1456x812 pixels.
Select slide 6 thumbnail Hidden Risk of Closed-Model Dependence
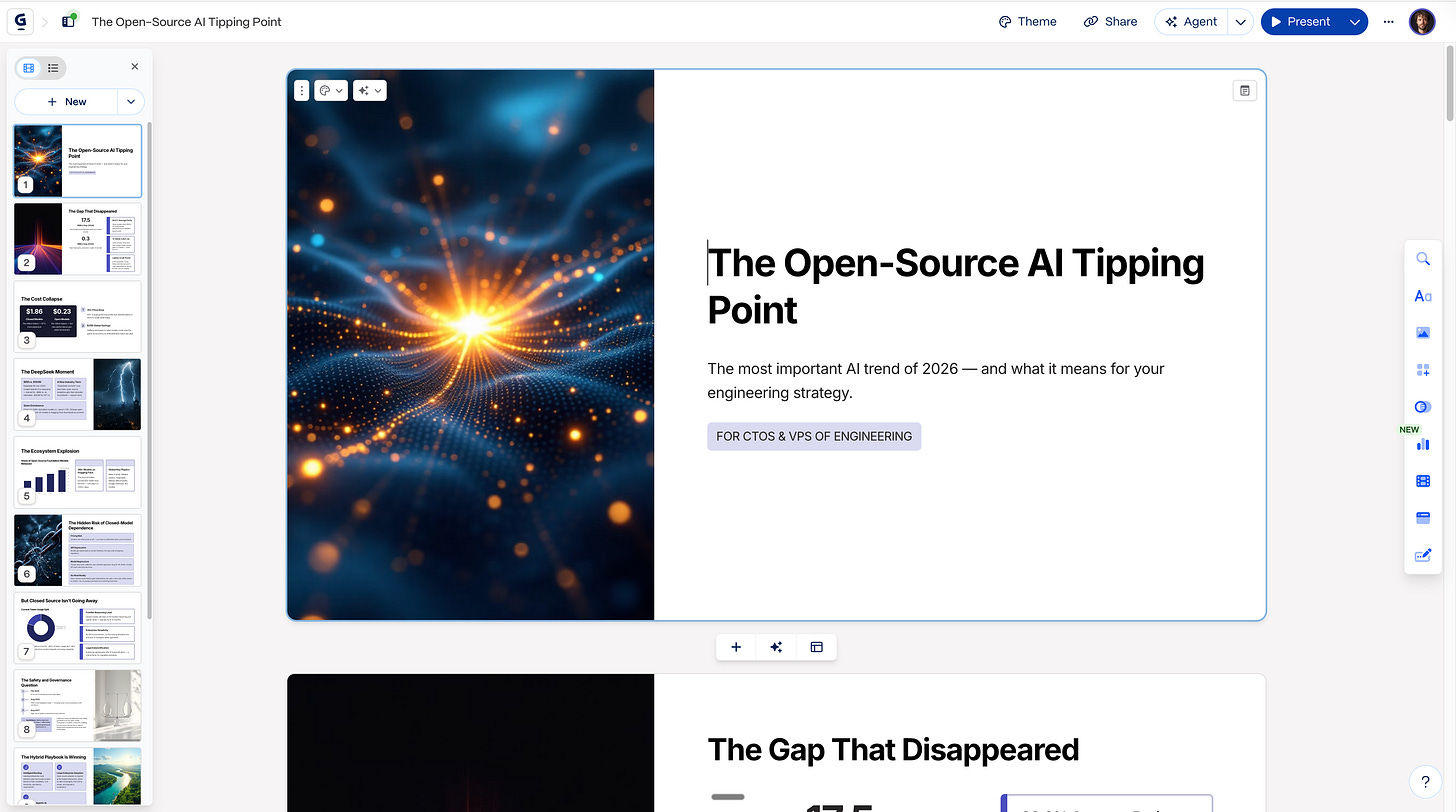[x=77, y=550]
